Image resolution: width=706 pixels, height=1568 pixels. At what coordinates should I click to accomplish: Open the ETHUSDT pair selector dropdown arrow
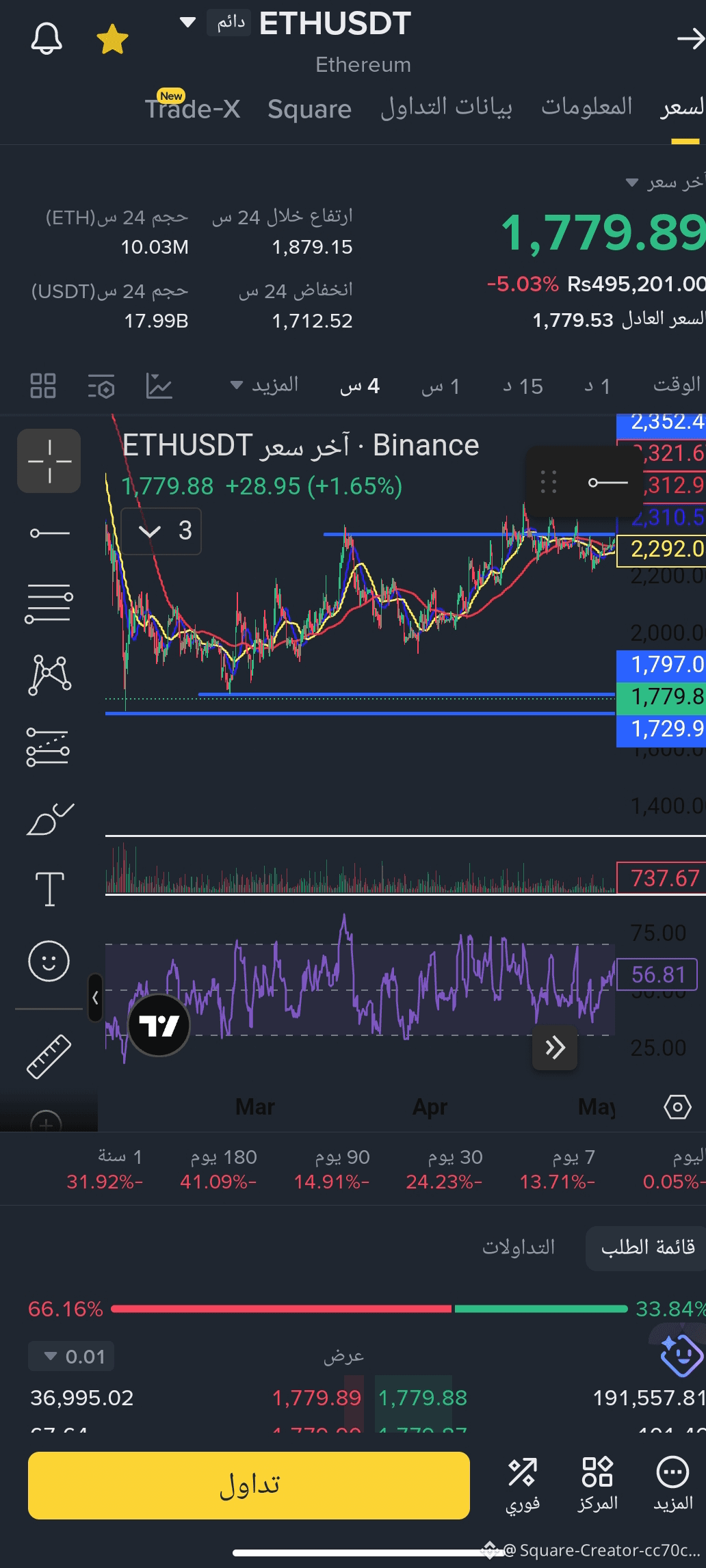[187, 23]
